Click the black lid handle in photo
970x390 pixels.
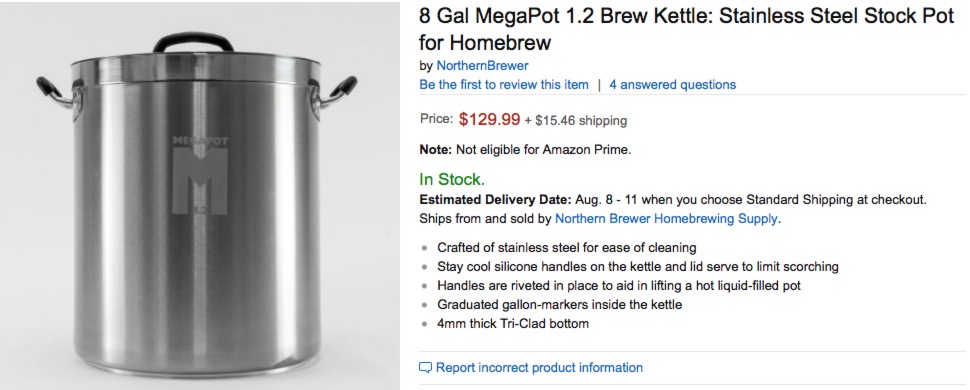coord(194,43)
